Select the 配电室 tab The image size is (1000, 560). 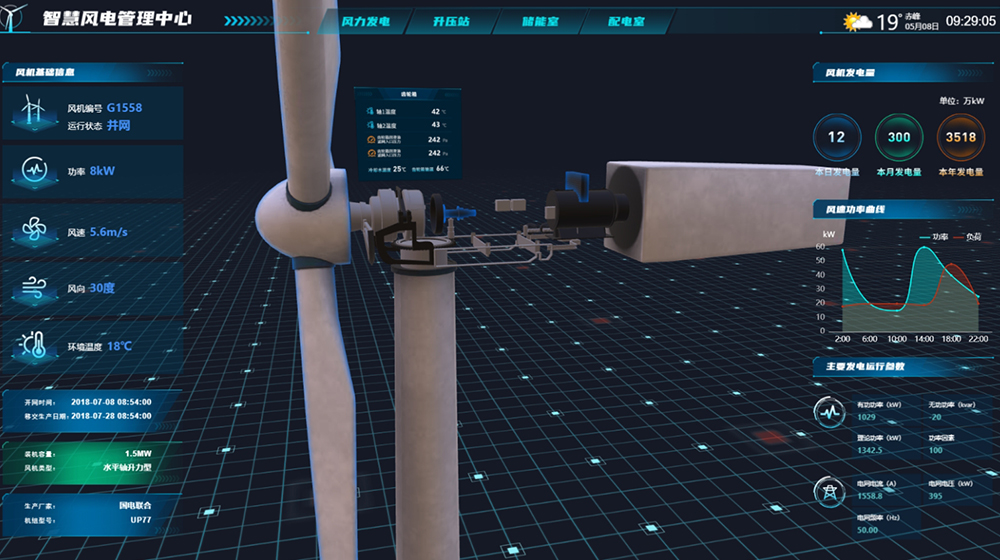point(626,21)
